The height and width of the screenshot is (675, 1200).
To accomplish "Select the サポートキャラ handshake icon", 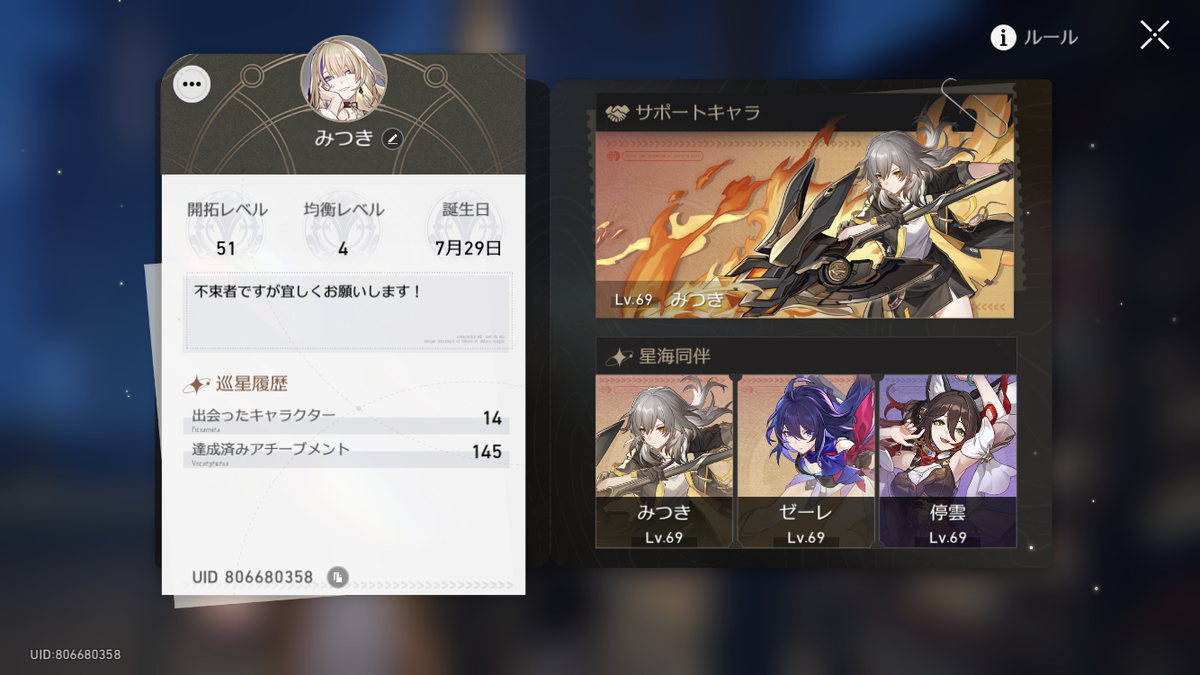I will click(617, 113).
